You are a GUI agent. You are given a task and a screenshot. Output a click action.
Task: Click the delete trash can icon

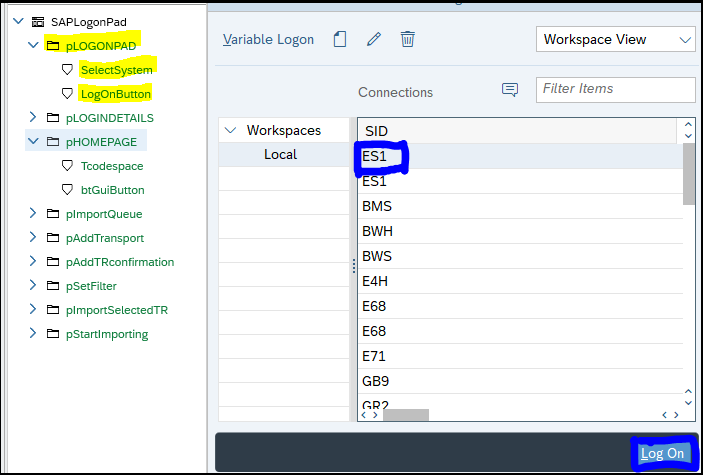(408, 39)
